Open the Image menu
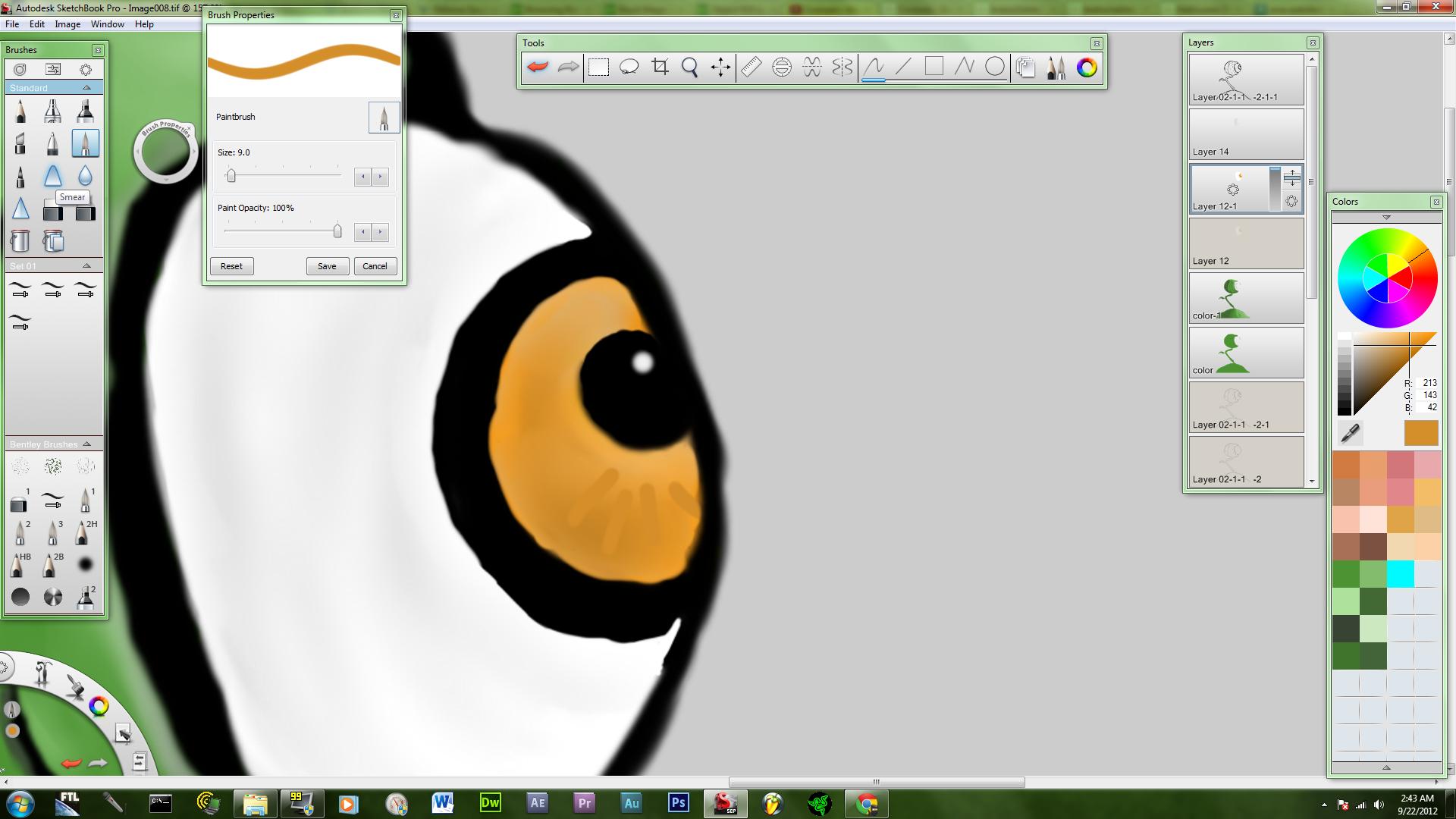 pyautogui.click(x=67, y=24)
